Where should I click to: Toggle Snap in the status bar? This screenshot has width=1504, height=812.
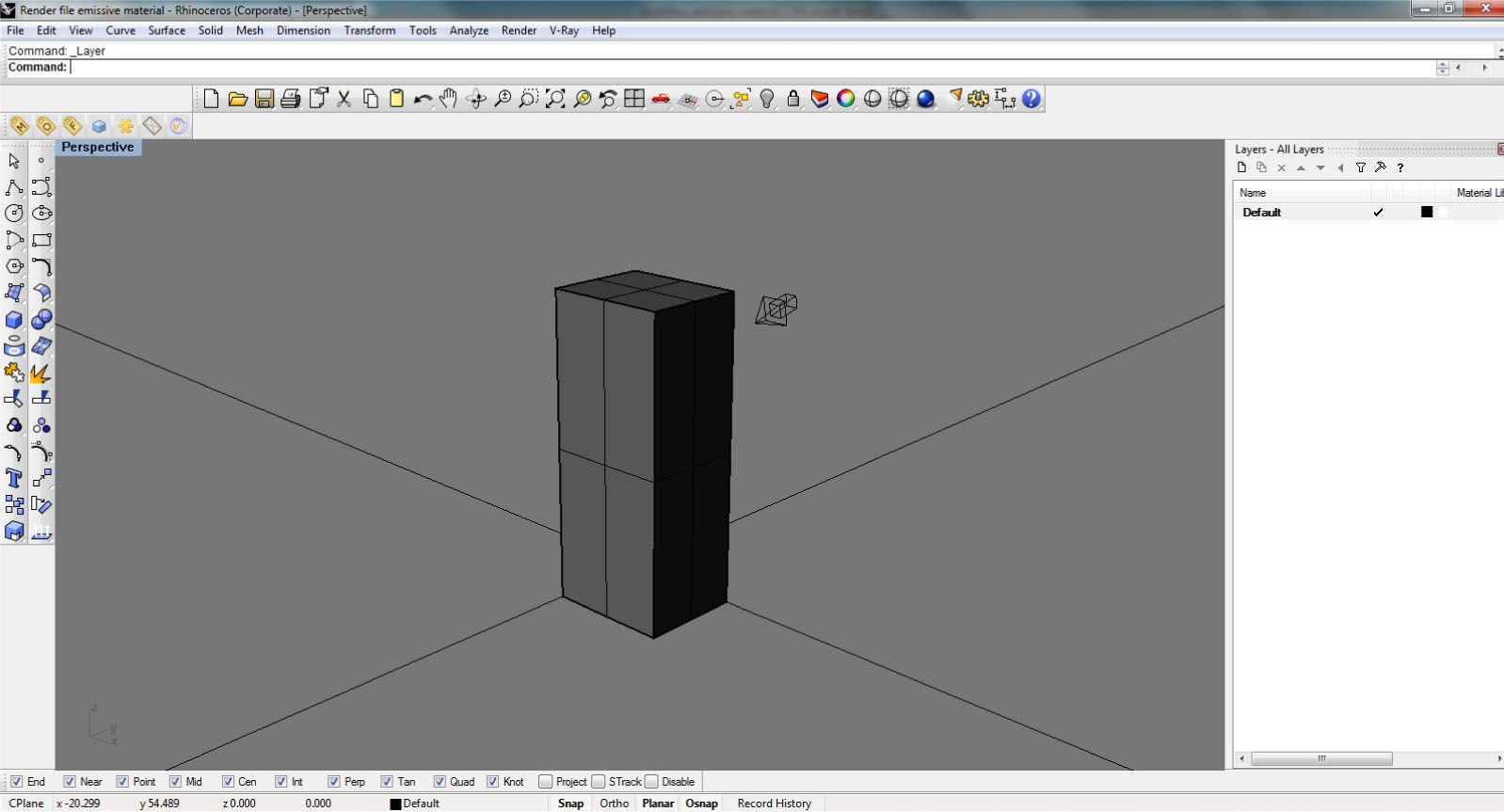(x=570, y=804)
